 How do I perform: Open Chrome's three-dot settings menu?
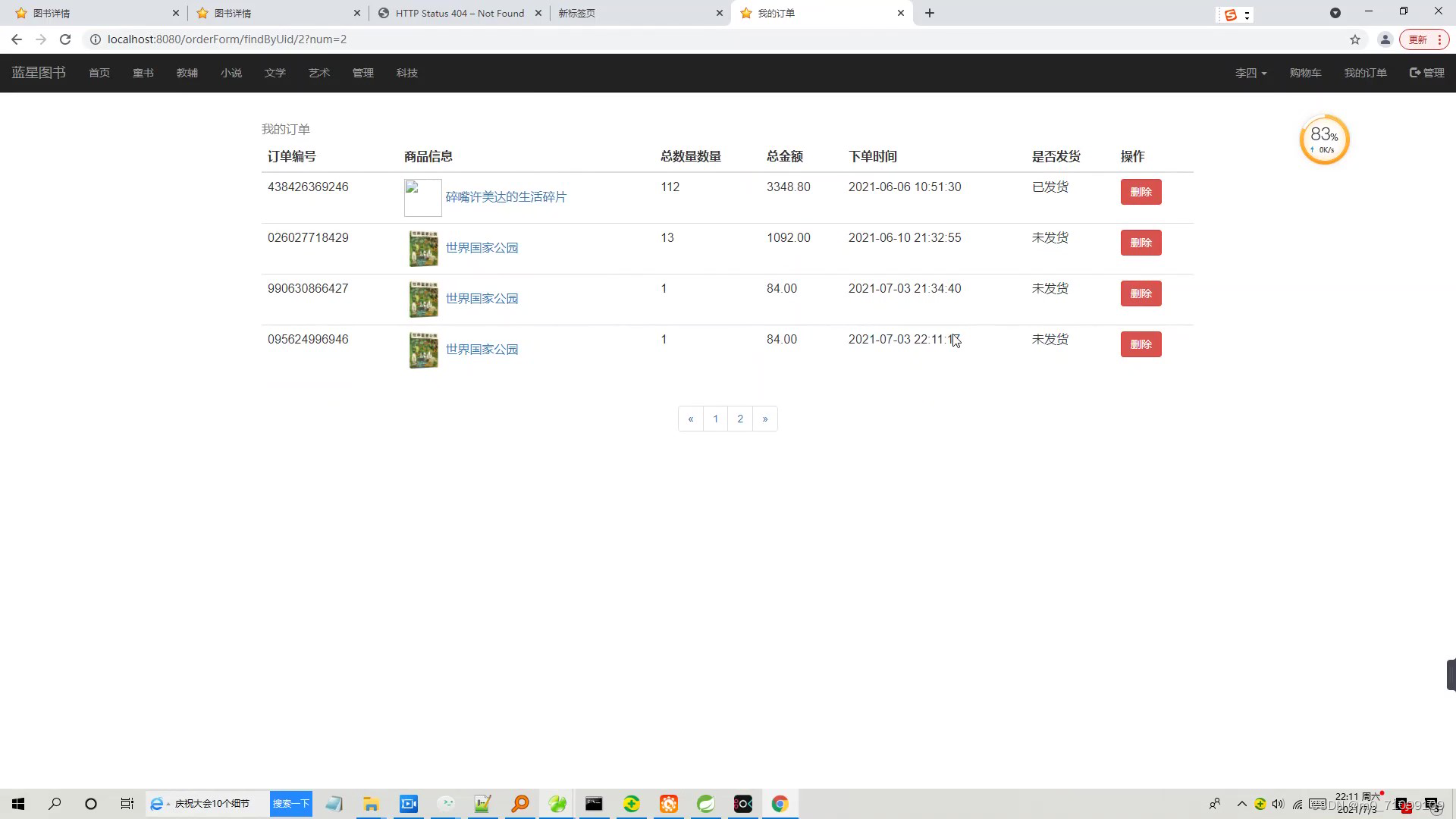(x=1445, y=39)
